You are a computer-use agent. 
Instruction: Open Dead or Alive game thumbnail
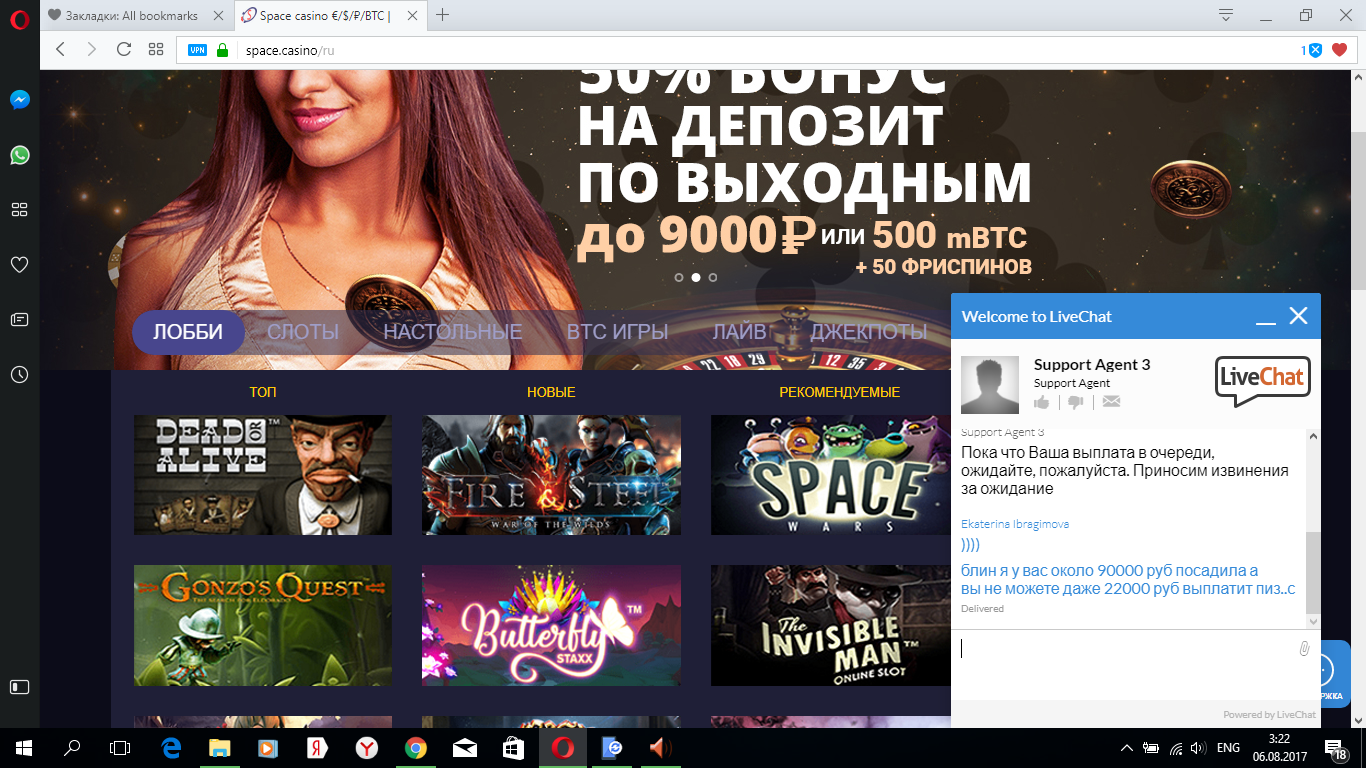click(x=263, y=475)
